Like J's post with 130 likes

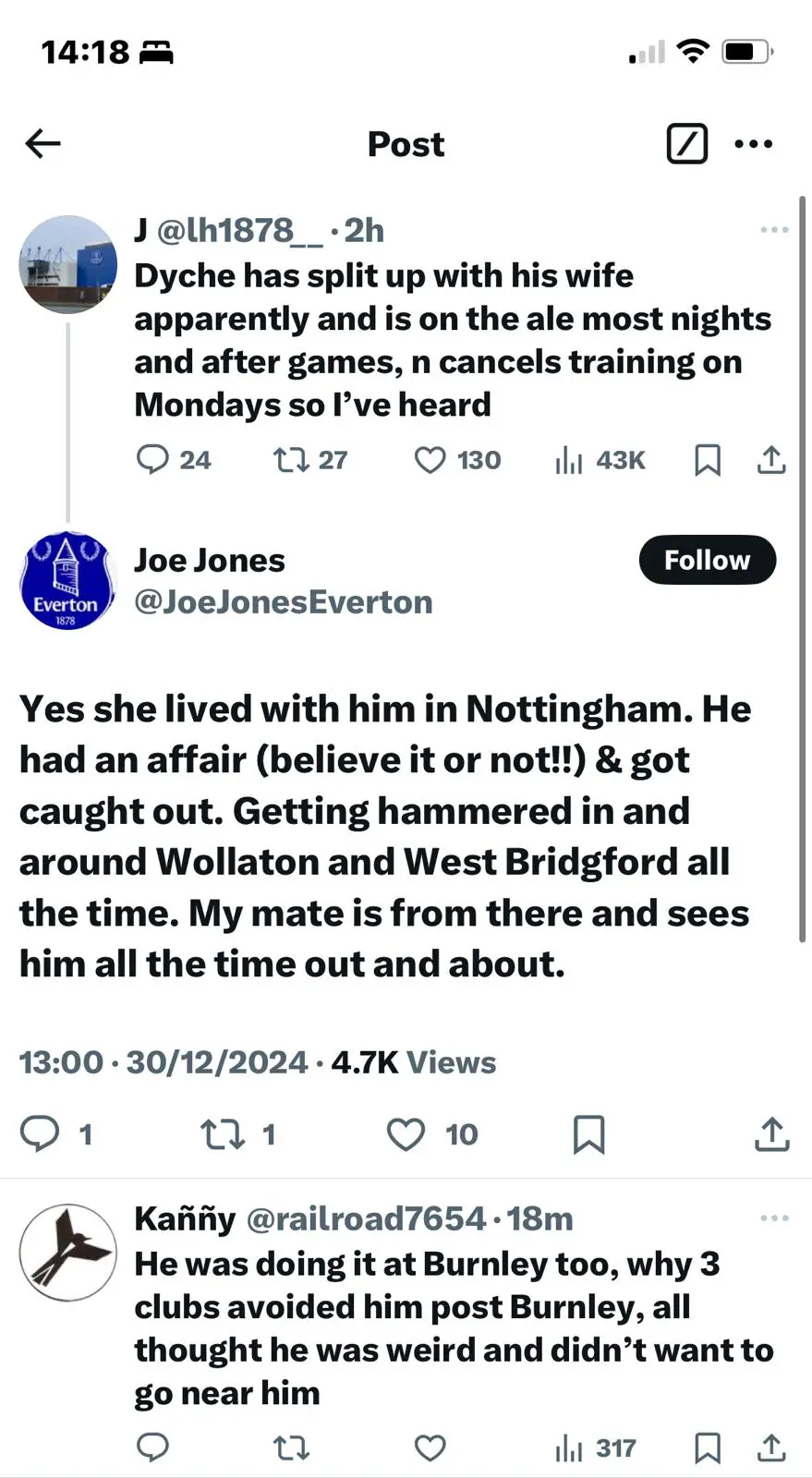pyautogui.click(x=430, y=459)
